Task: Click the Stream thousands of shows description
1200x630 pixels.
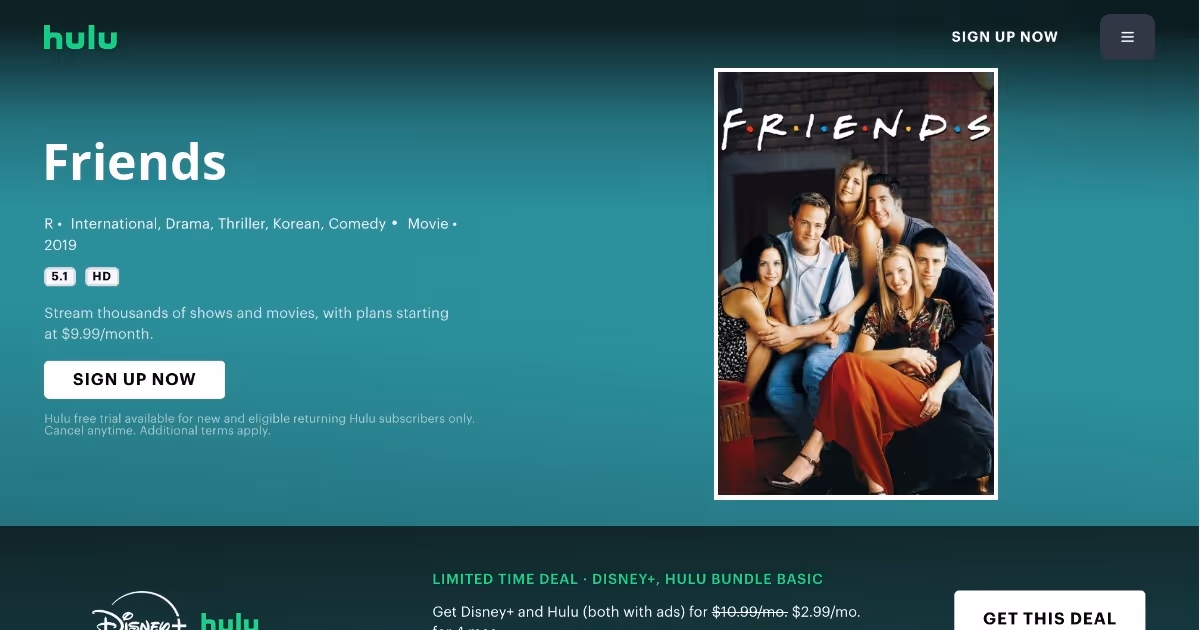Action: [246, 323]
